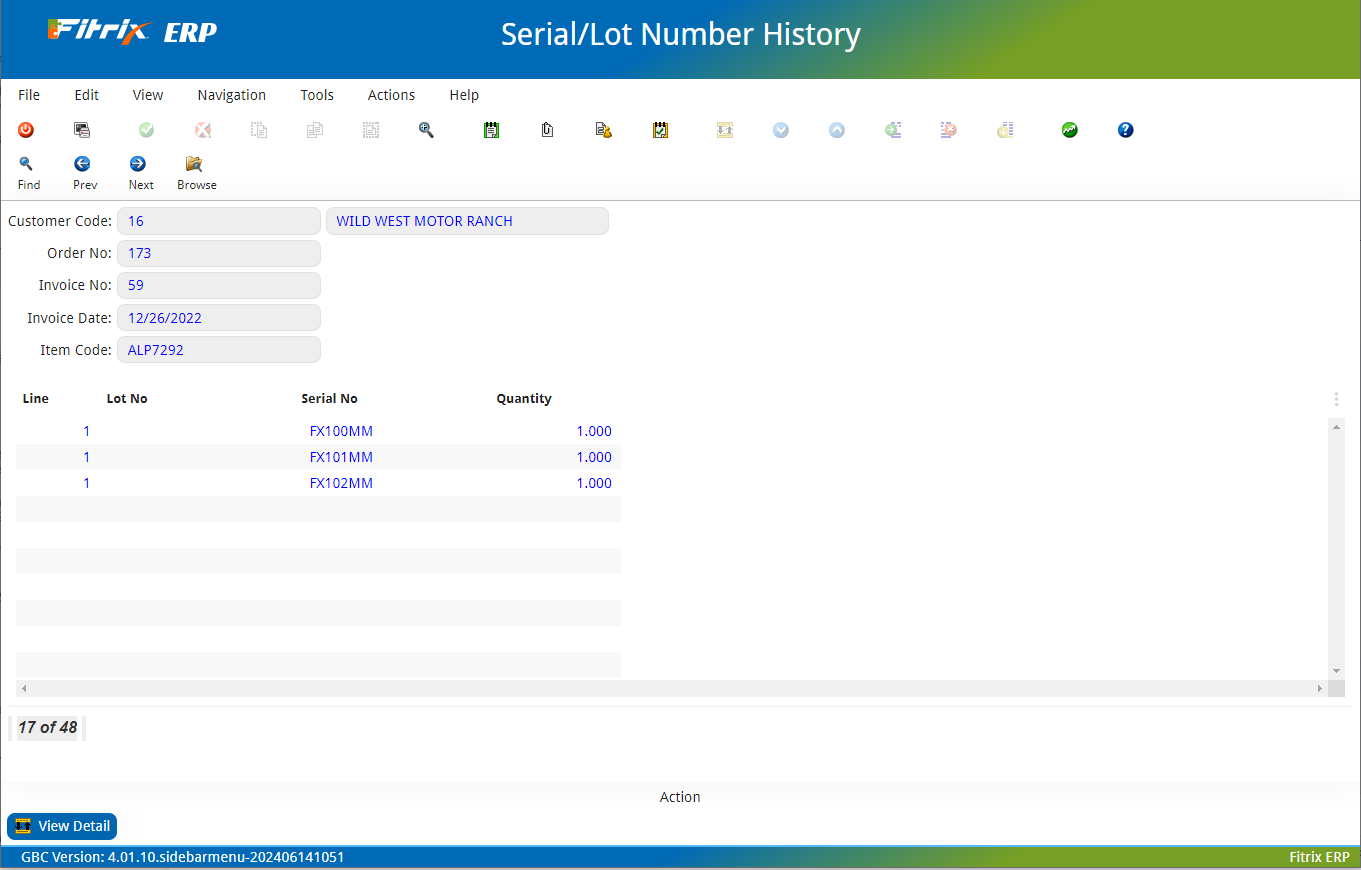Open Help via the blue question mark icon
Screen dimensions: 1361x870
[x=1125, y=130]
